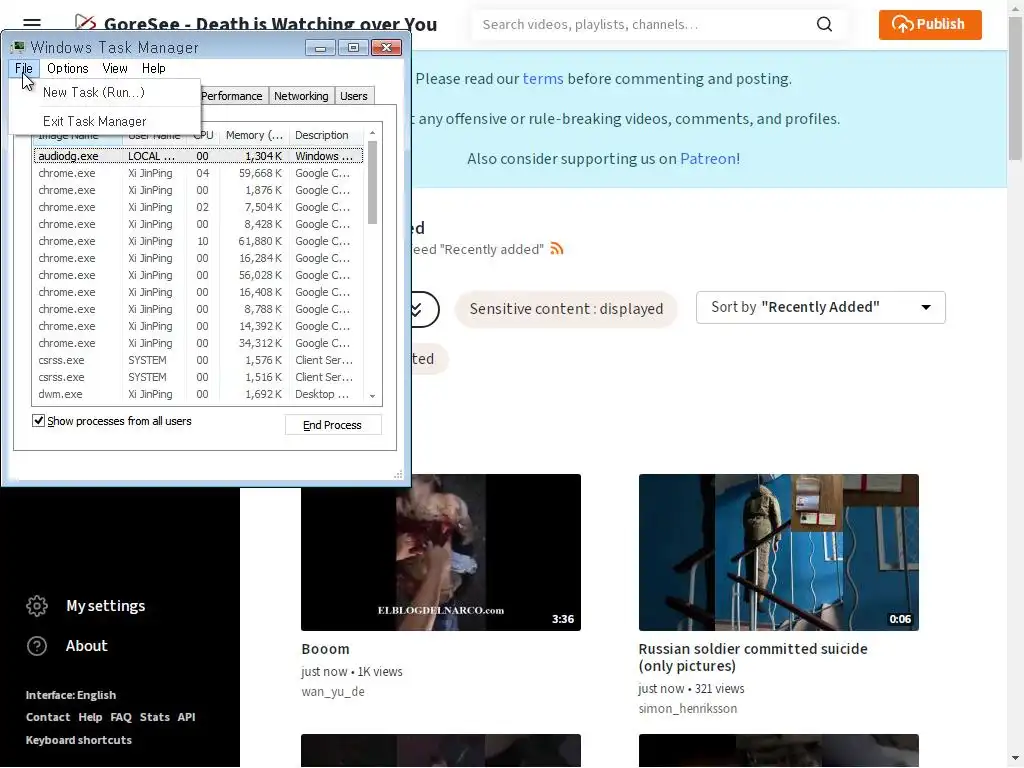Open My settings in sidebar
Image resolution: width=1024 pixels, height=768 pixels.
pyautogui.click(x=106, y=606)
